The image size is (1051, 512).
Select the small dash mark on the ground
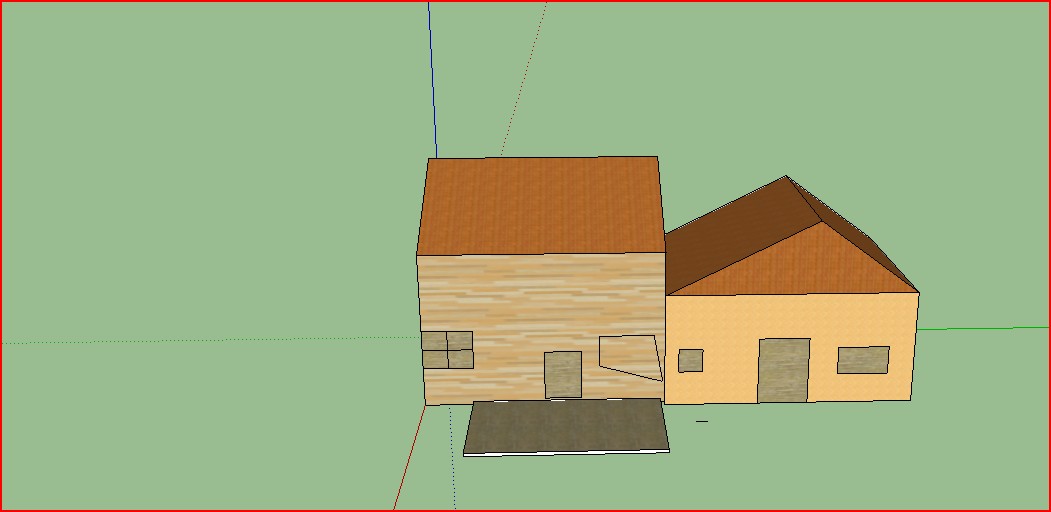click(702, 421)
